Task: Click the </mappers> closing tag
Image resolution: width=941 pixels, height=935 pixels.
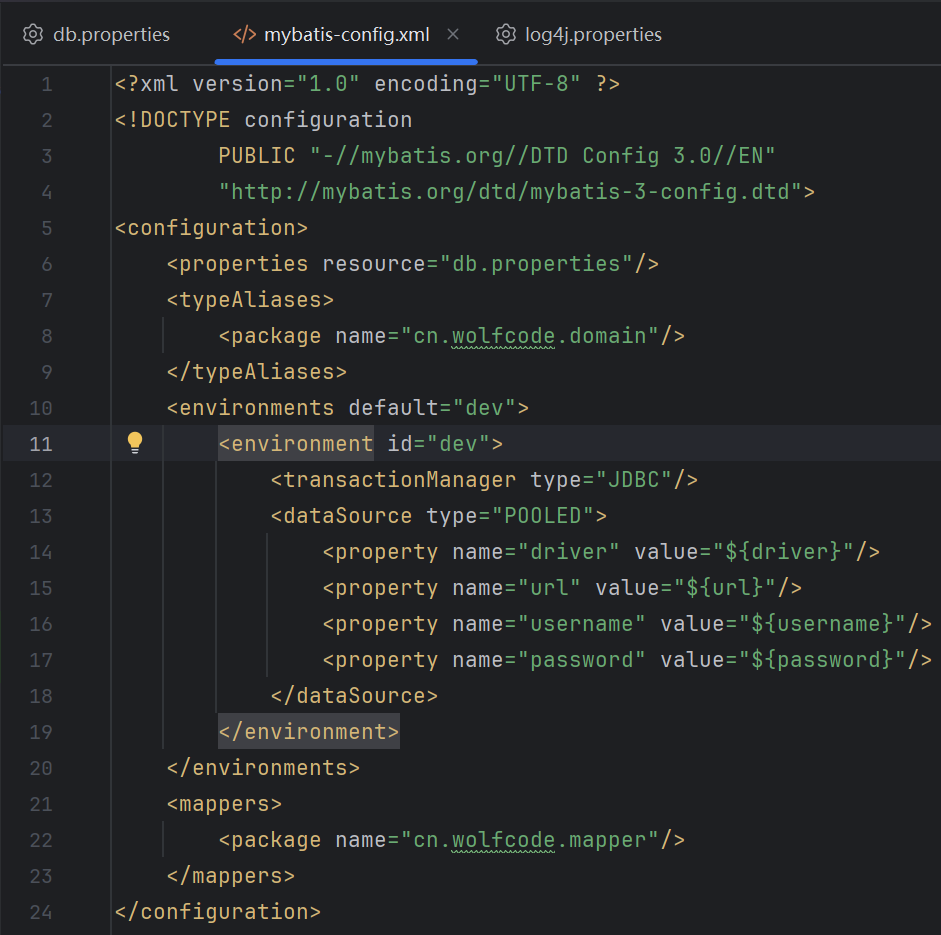Action: pos(231,876)
